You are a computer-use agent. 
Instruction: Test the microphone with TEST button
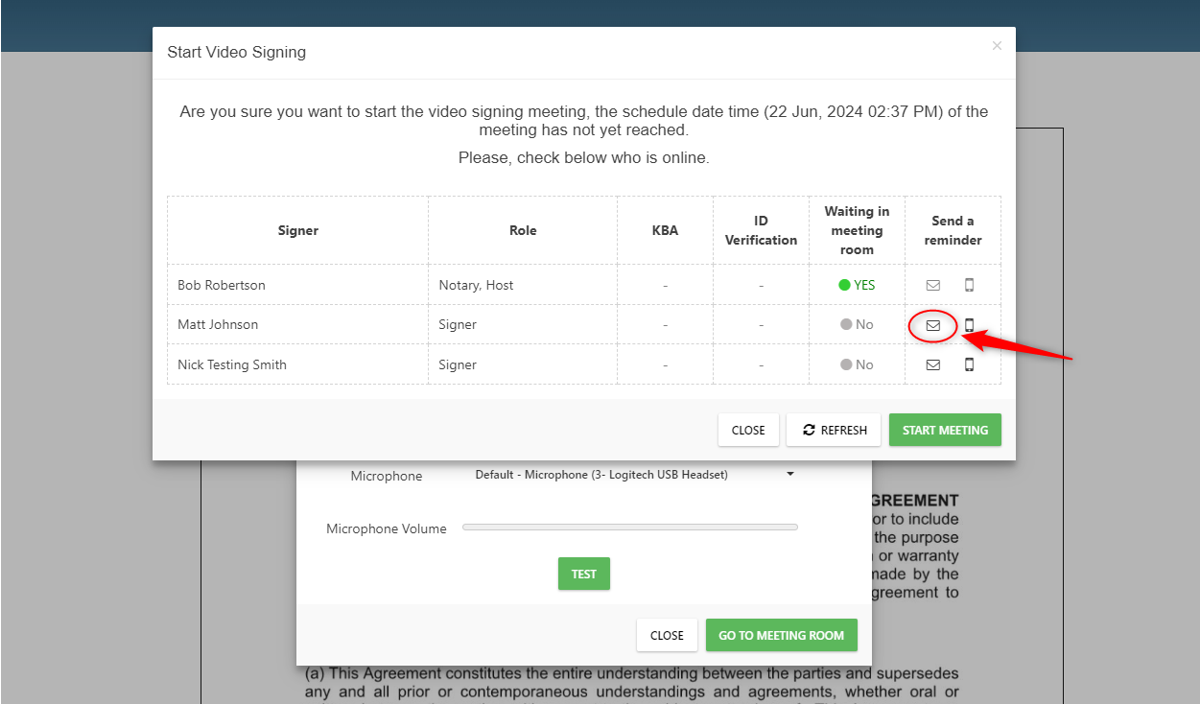point(584,574)
